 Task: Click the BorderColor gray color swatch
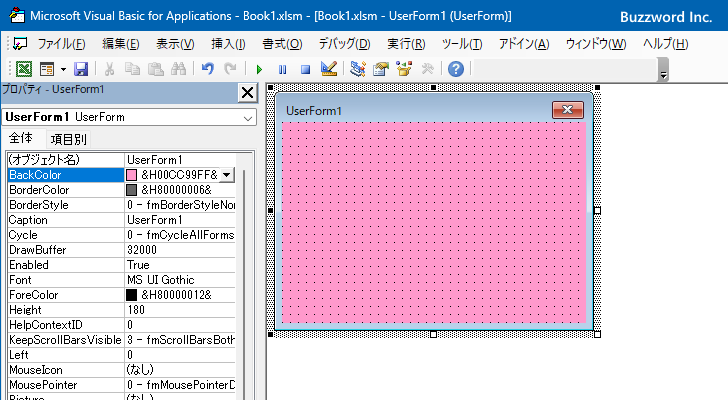131,190
